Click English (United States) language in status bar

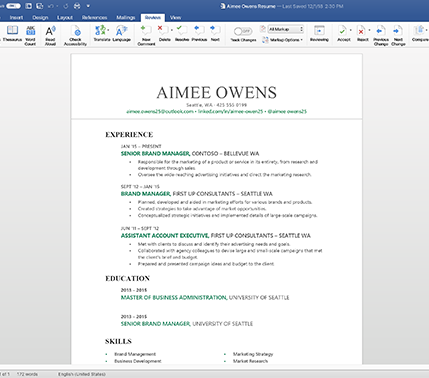pyautogui.click(x=82, y=374)
